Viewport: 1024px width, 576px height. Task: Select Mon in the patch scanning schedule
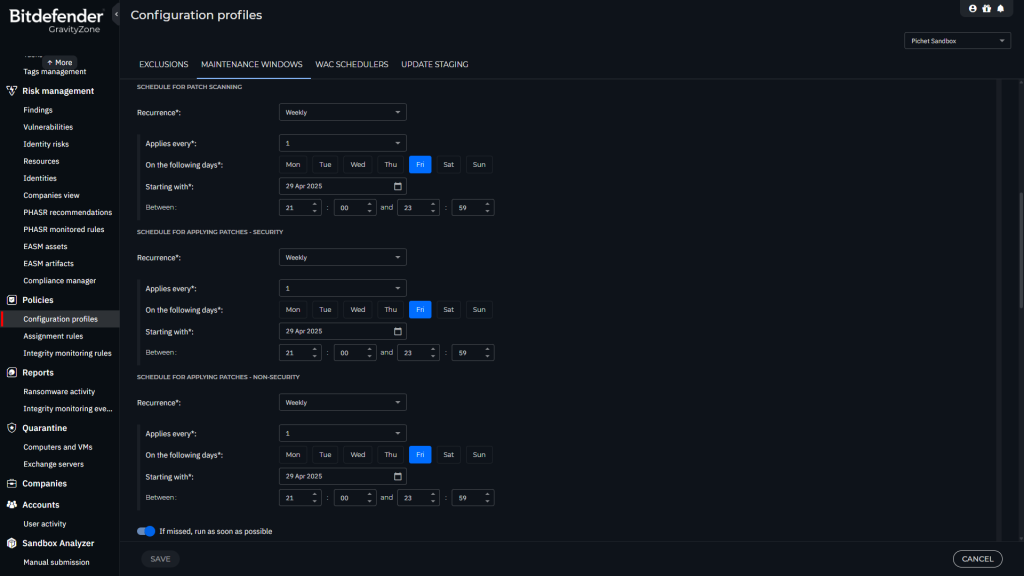(x=293, y=165)
